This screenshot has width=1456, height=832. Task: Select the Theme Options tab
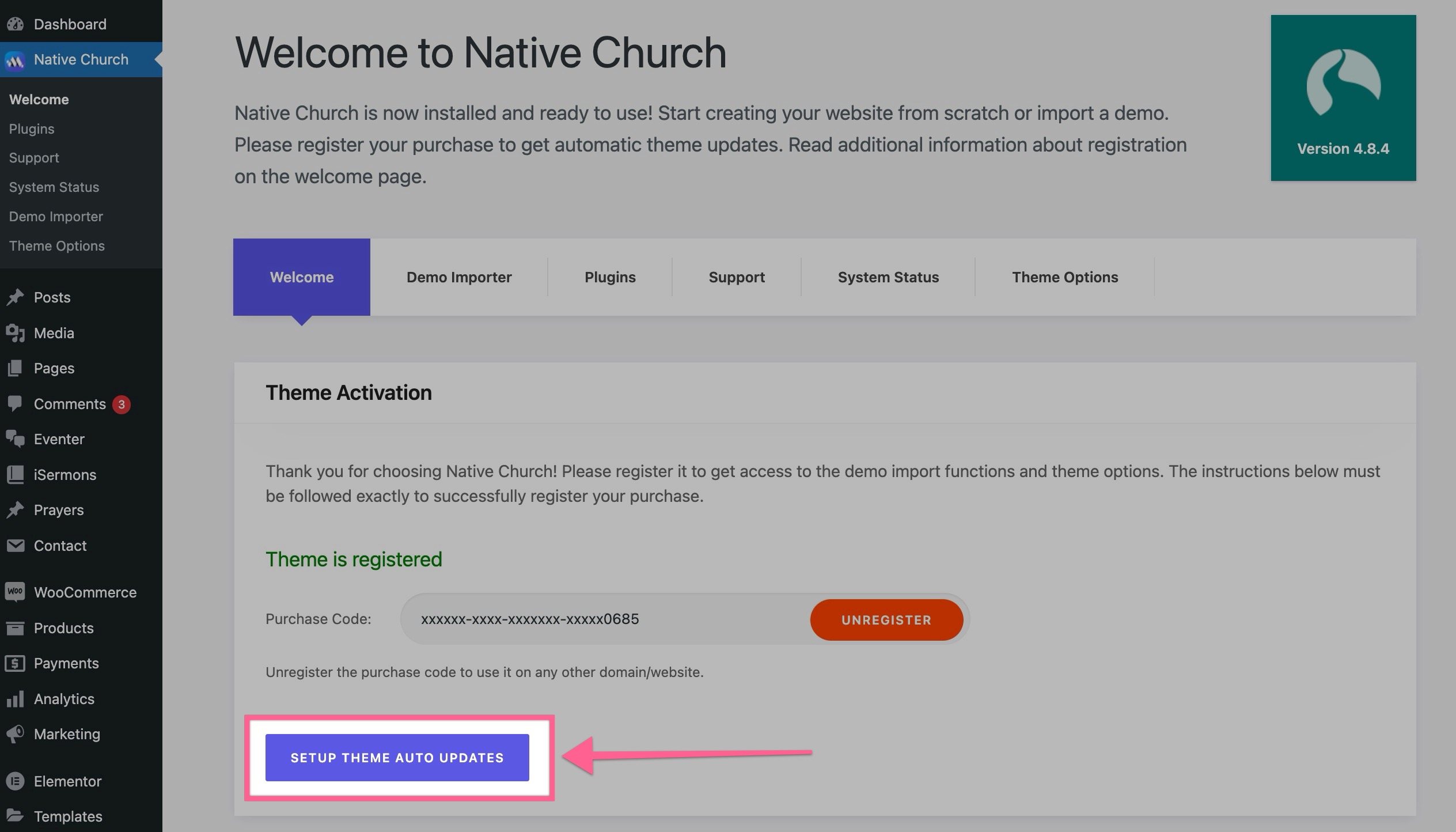click(1065, 277)
